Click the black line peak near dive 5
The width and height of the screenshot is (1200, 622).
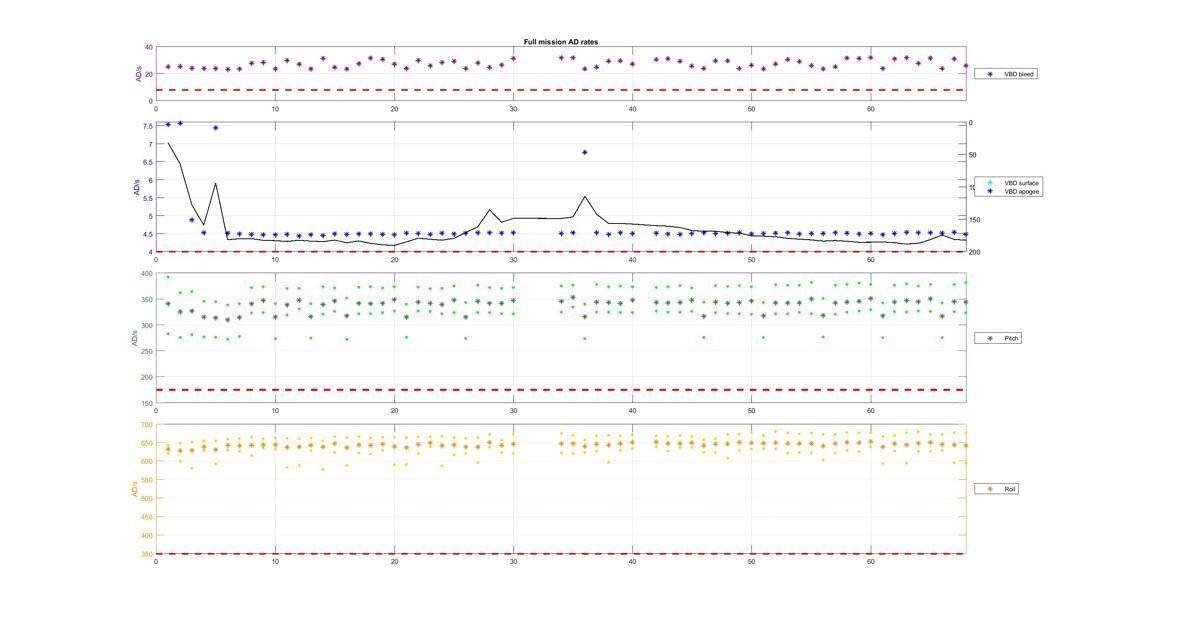pyautogui.click(x=215, y=183)
